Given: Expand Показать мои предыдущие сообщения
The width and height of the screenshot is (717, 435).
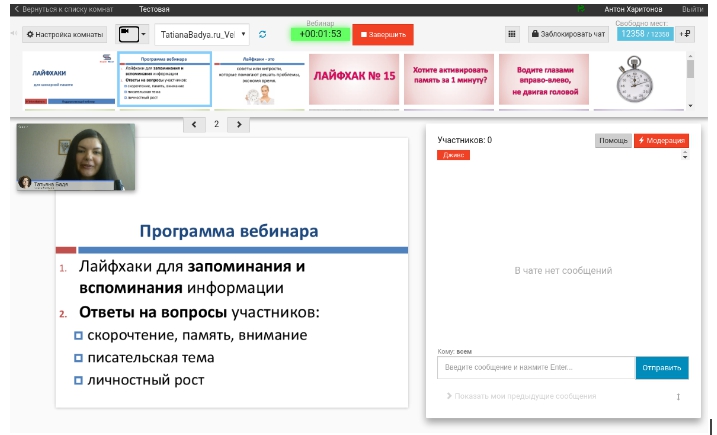Looking at the screenshot, I should point(525,396).
